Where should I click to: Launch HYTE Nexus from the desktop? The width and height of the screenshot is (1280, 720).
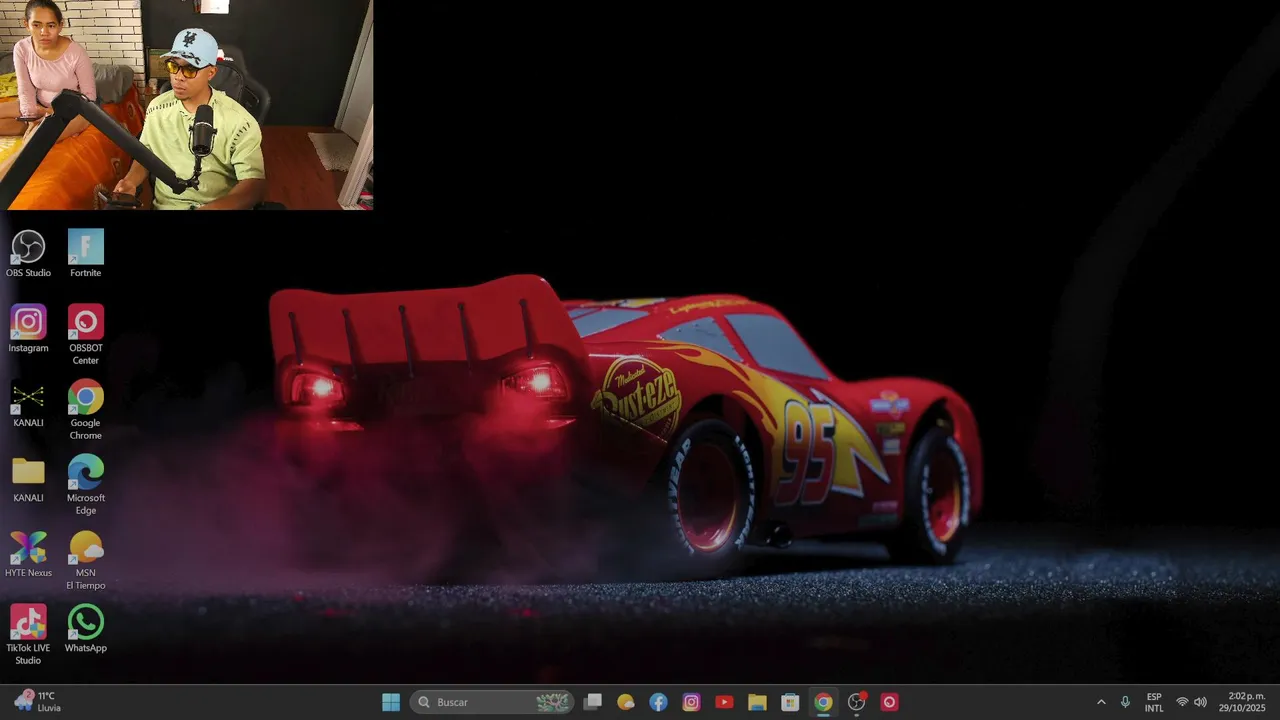coord(28,553)
